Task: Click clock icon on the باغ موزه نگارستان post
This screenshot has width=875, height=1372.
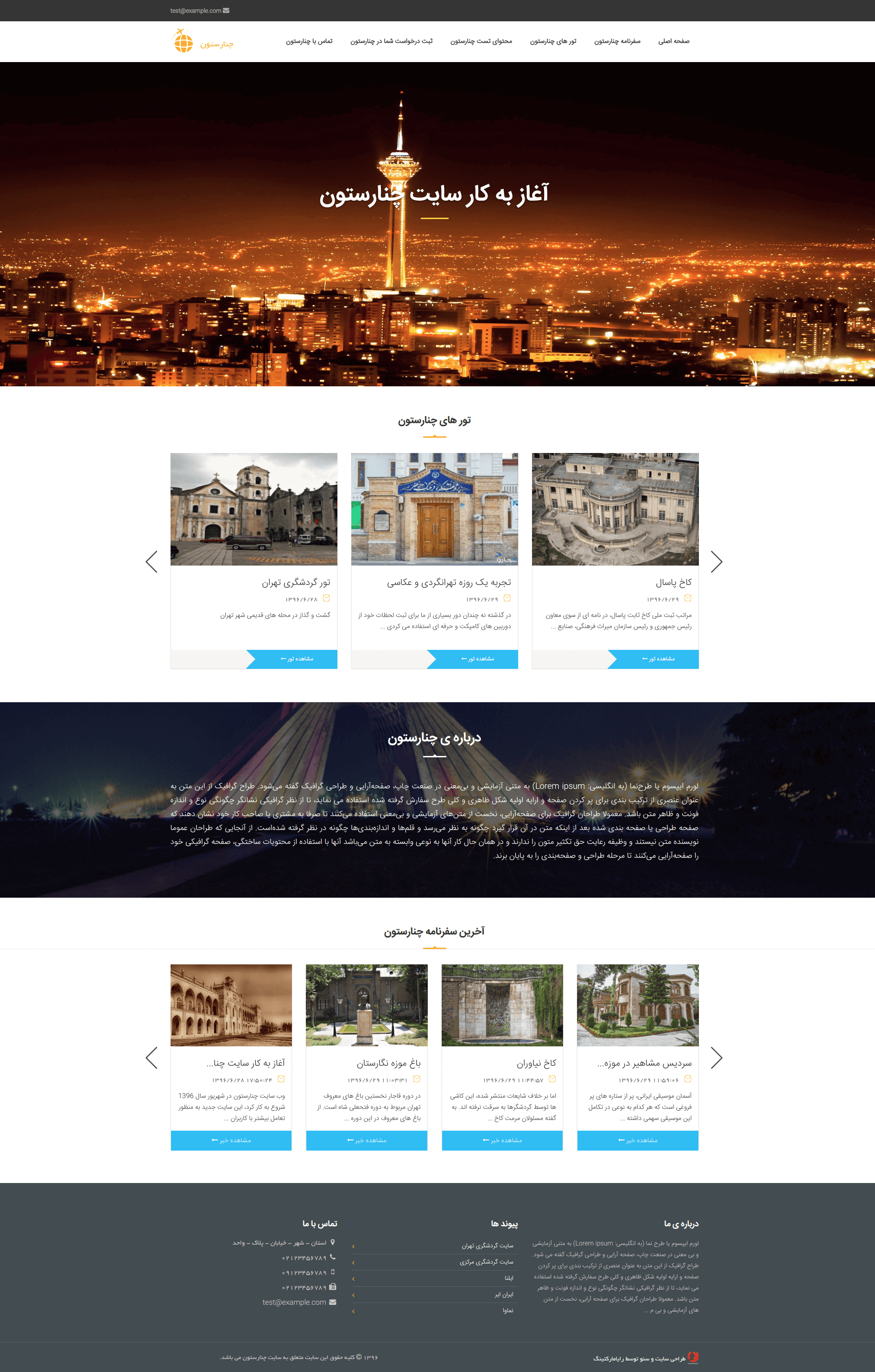Action: tap(417, 1079)
